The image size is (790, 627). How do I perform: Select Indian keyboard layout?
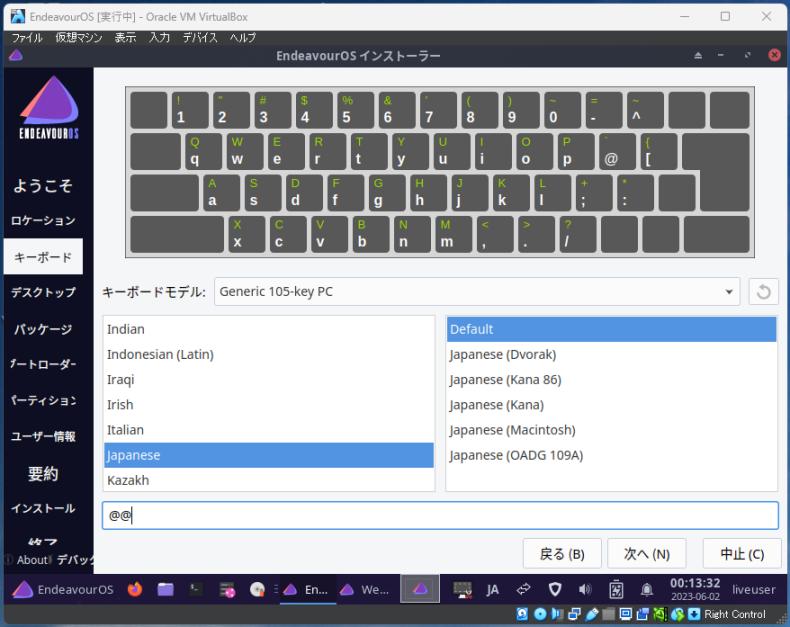[269, 329]
